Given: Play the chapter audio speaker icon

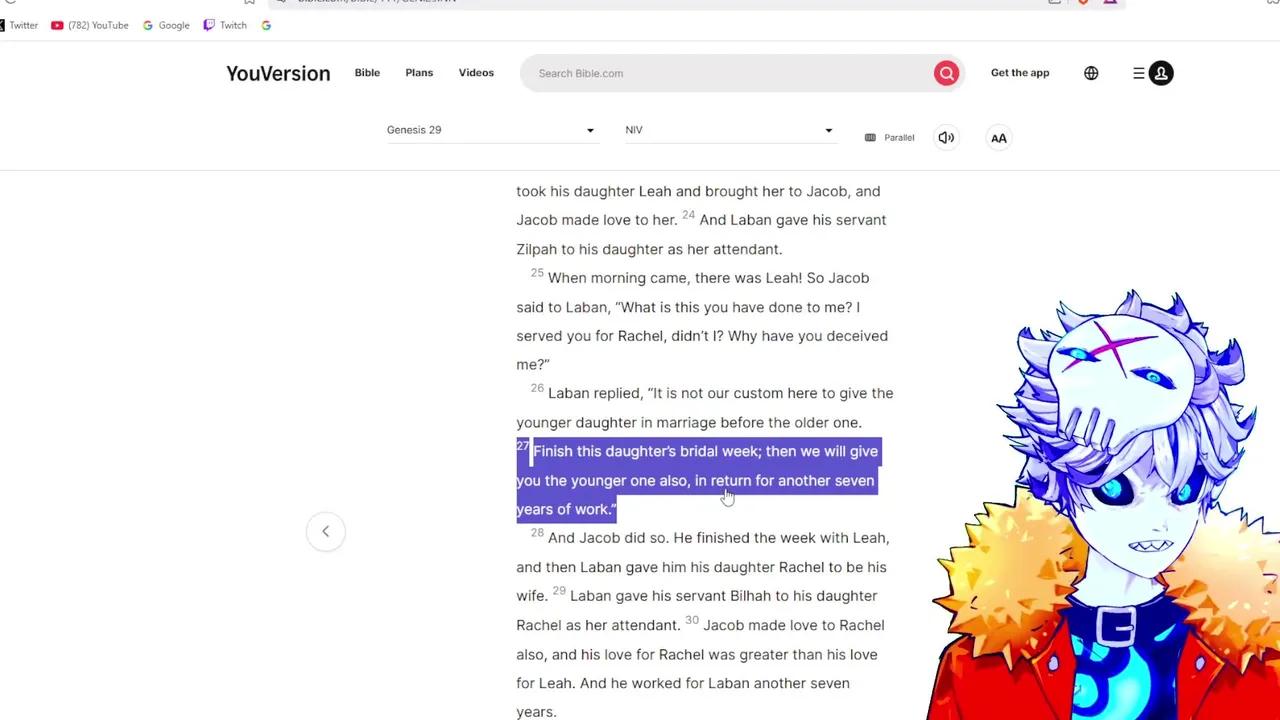Looking at the screenshot, I should 946,138.
